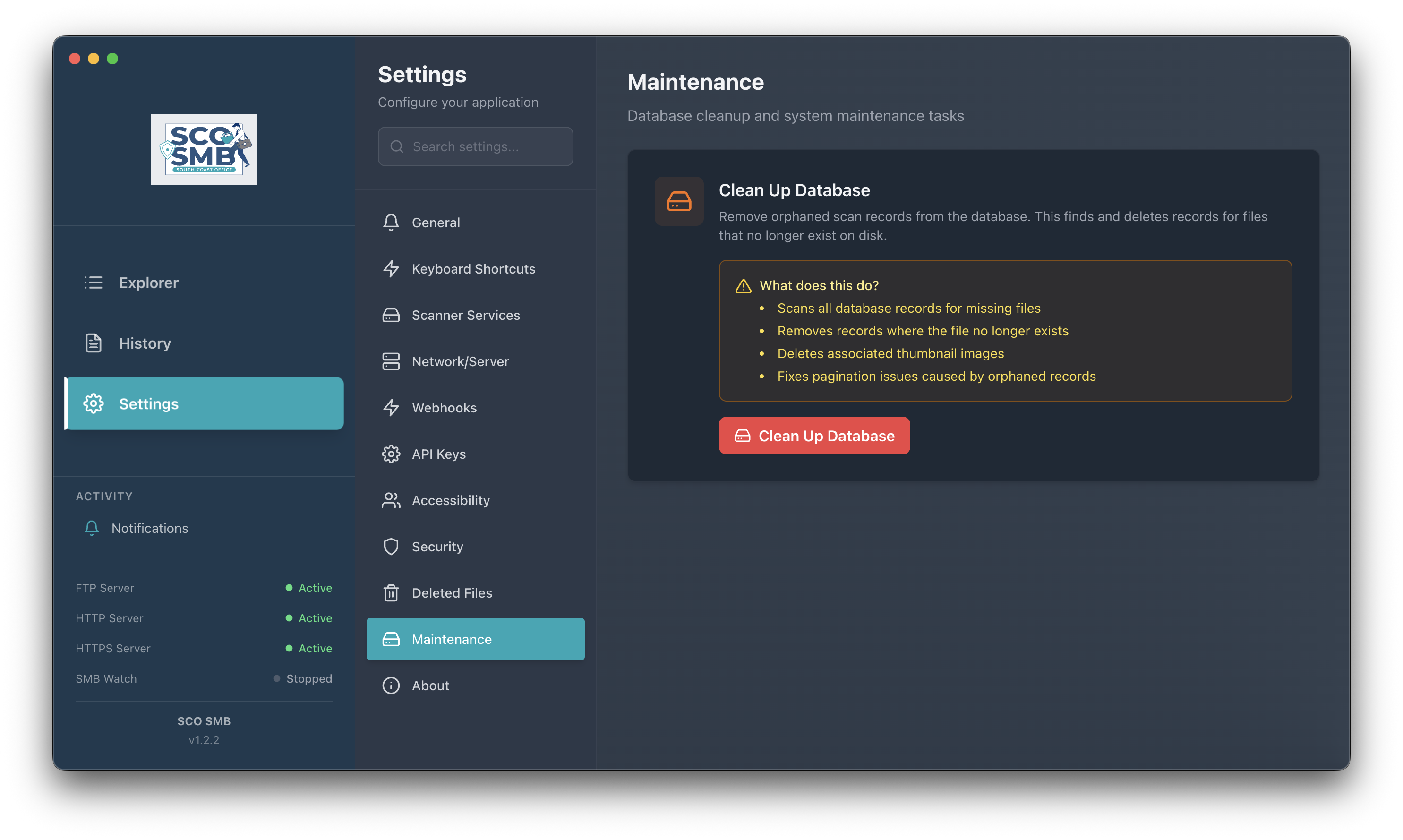This screenshot has height=840, width=1403.
Task: Click the info circle icon beside About
Action: [391, 686]
